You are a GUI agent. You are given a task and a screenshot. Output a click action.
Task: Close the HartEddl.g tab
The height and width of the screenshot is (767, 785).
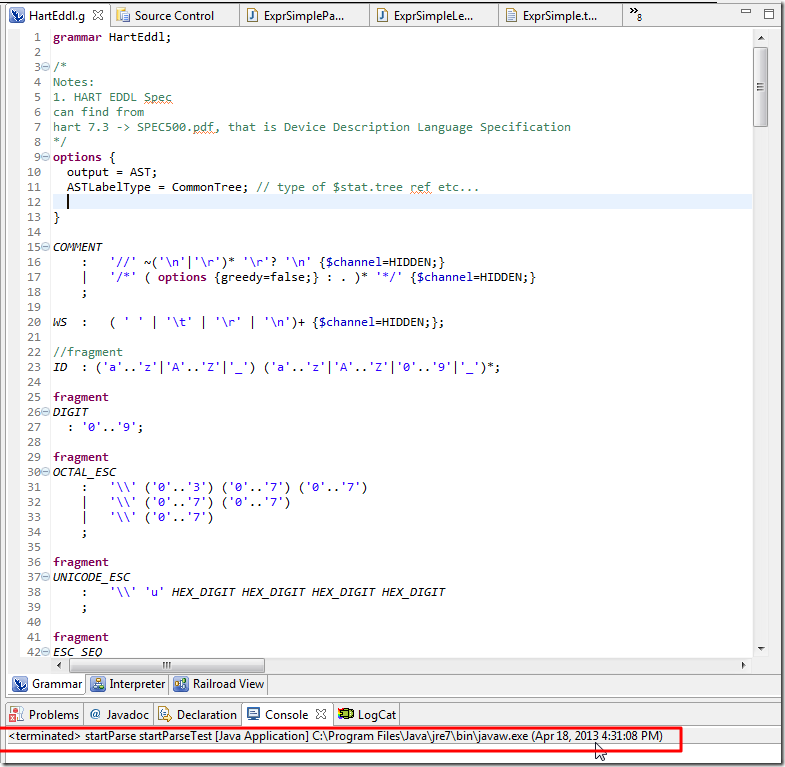click(x=98, y=15)
